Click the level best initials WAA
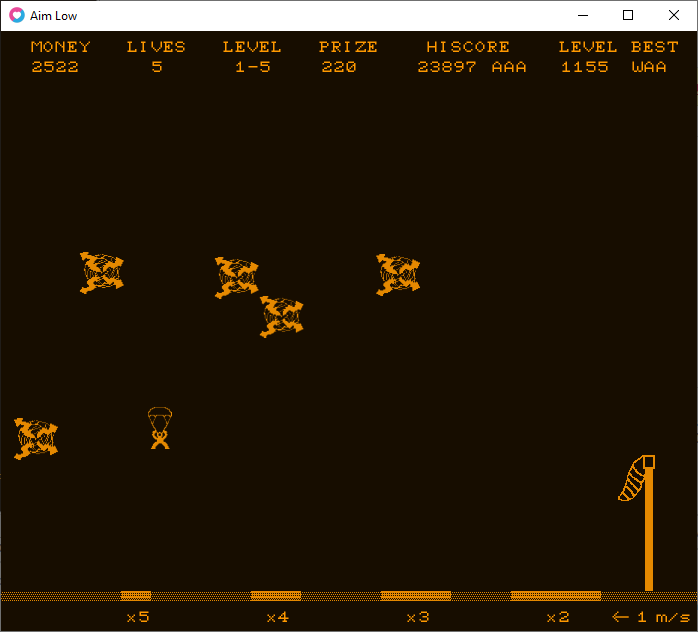698x632 pixels. coord(649,67)
